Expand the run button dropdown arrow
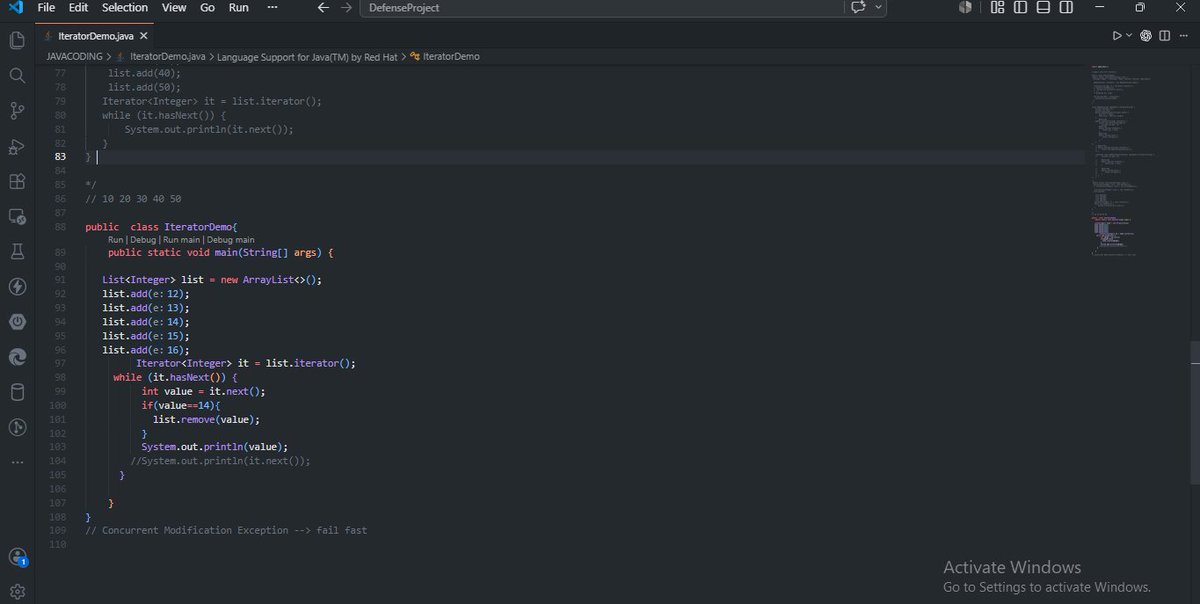Screen dimensions: 1200x604 pos(1129,36)
